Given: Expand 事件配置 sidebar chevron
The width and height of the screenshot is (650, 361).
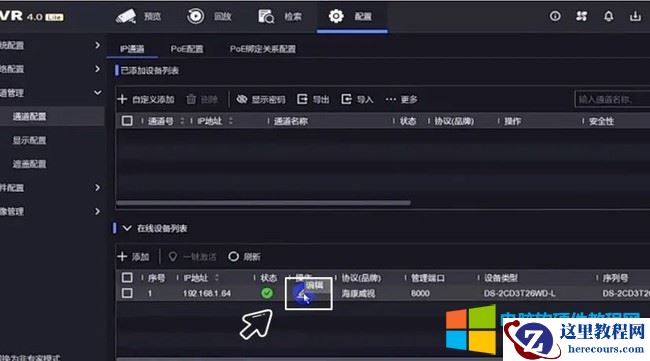Looking at the screenshot, I should click(97, 187).
